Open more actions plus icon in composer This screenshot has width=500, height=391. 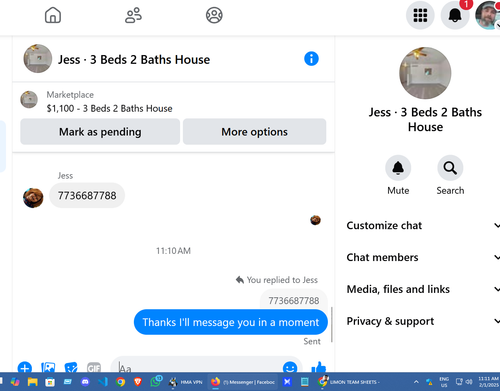[25, 368]
